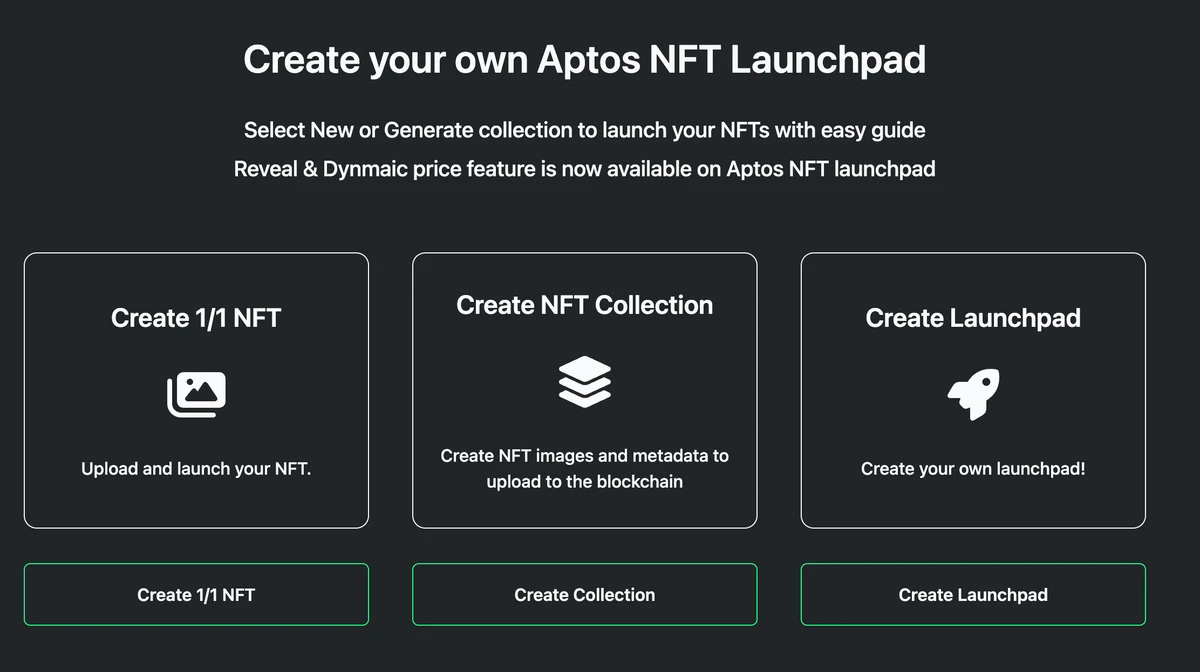Click "Upload and launch your NFT." description
The image size is (1200, 672).
pyautogui.click(x=196, y=468)
